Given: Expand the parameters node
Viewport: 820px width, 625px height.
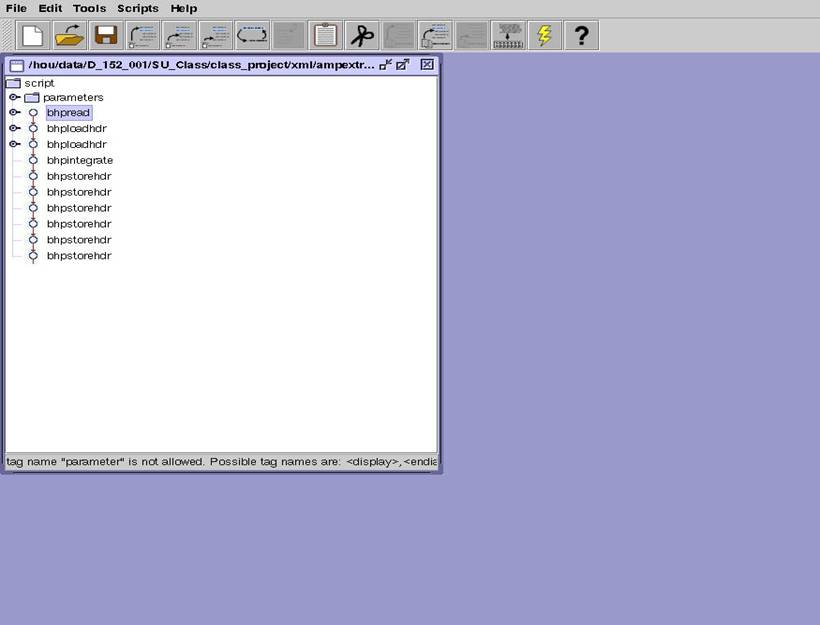Looking at the screenshot, I should (15, 97).
